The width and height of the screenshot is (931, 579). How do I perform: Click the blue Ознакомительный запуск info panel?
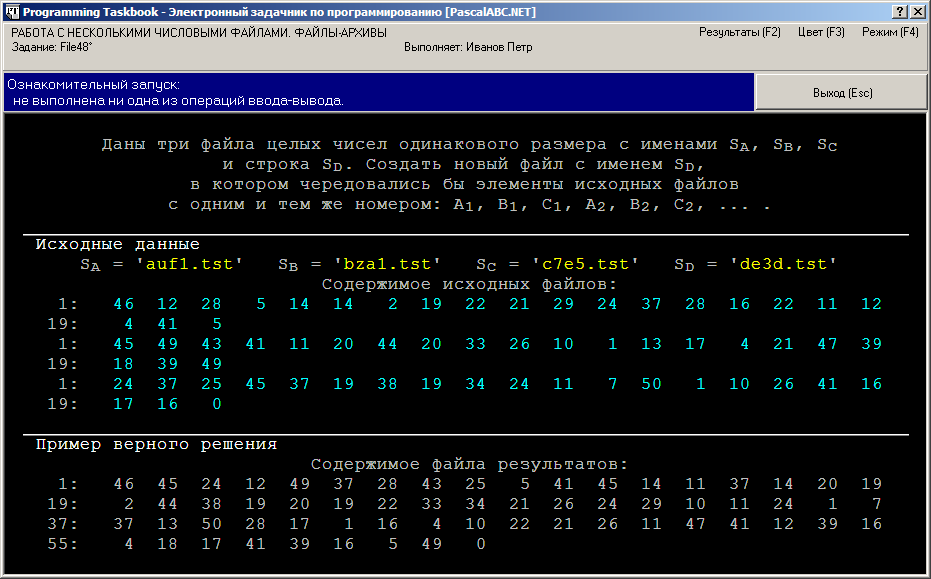pyautogui.click(x=379, y=93)
